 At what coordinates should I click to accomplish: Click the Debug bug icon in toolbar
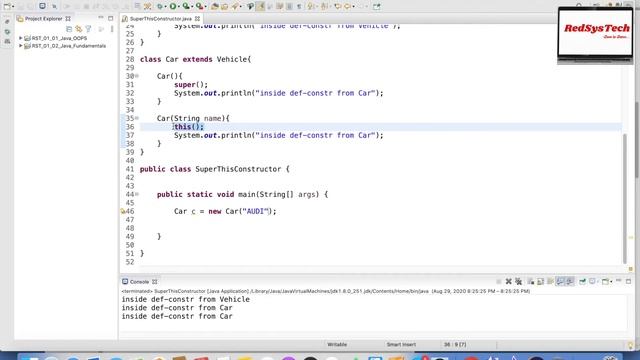(160, 6)
